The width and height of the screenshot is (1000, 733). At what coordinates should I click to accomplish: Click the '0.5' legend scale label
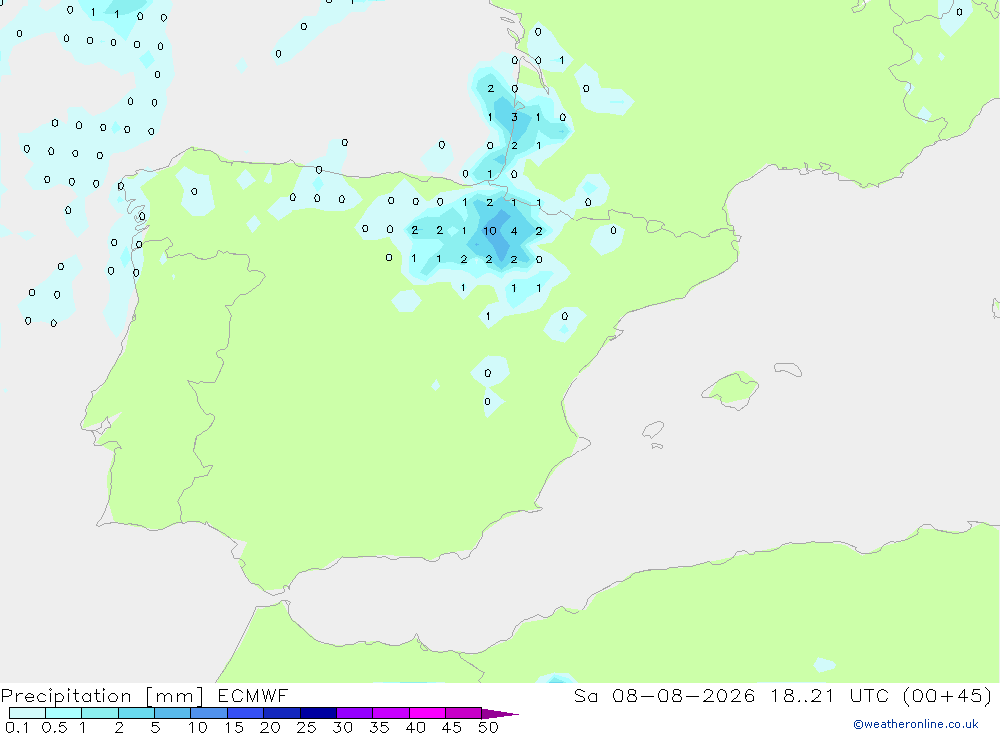54,727
